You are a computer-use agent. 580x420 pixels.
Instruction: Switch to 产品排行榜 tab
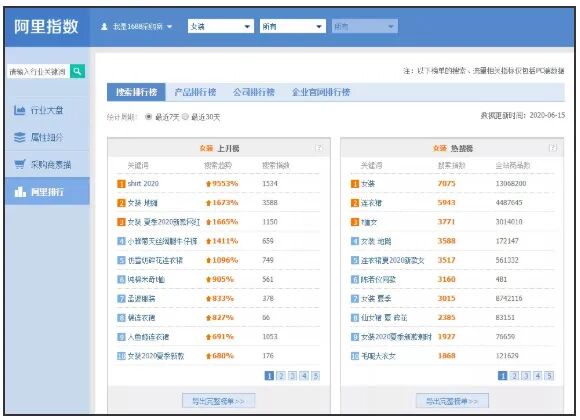coord(195,92)
